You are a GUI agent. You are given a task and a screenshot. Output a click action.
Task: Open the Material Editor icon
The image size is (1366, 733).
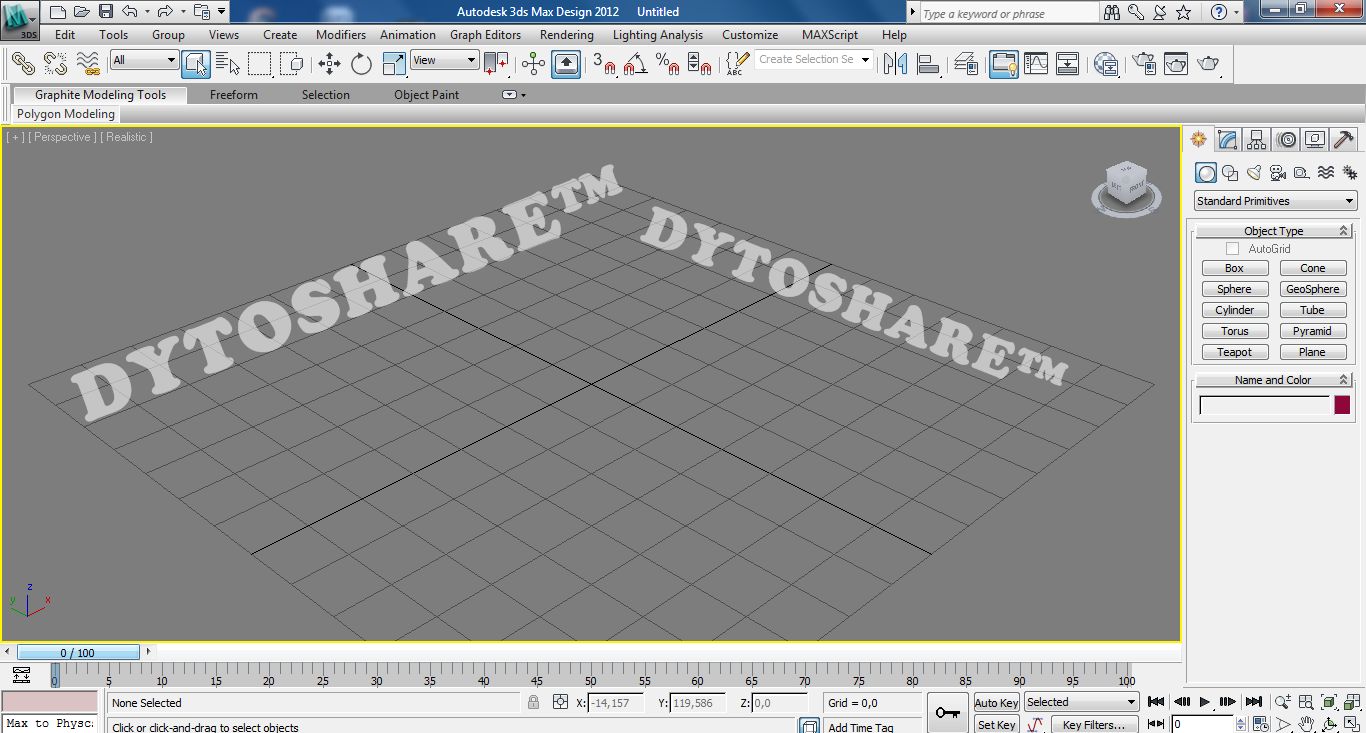[1105, 64]
